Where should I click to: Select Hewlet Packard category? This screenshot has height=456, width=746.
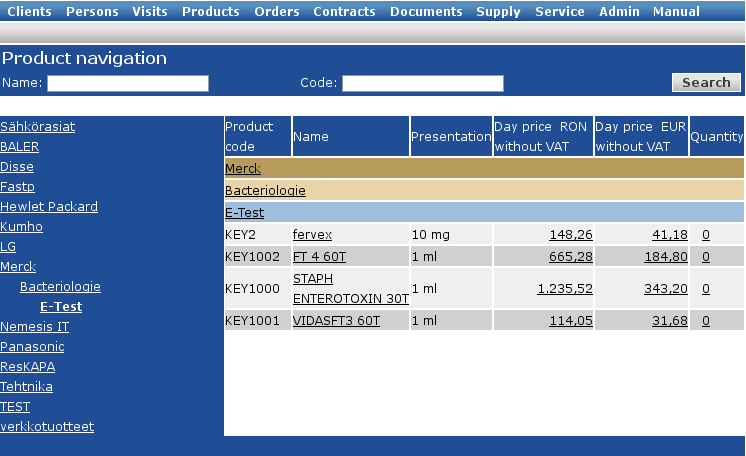[49, 207]
